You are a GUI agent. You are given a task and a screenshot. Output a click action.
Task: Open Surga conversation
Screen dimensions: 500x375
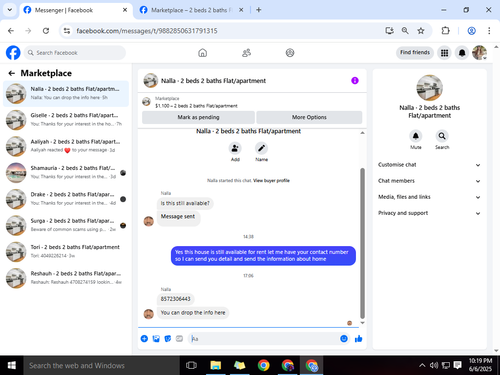[x=66, y=225]
